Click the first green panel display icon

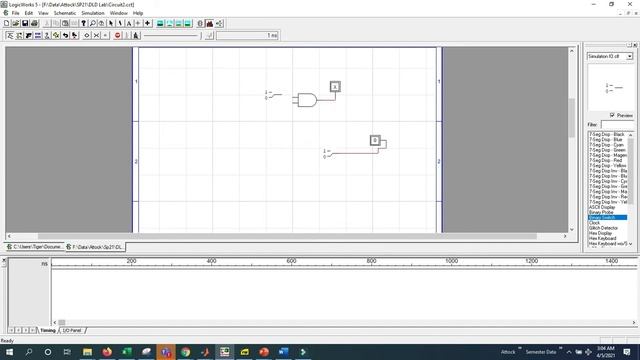[x=160, y=24]
